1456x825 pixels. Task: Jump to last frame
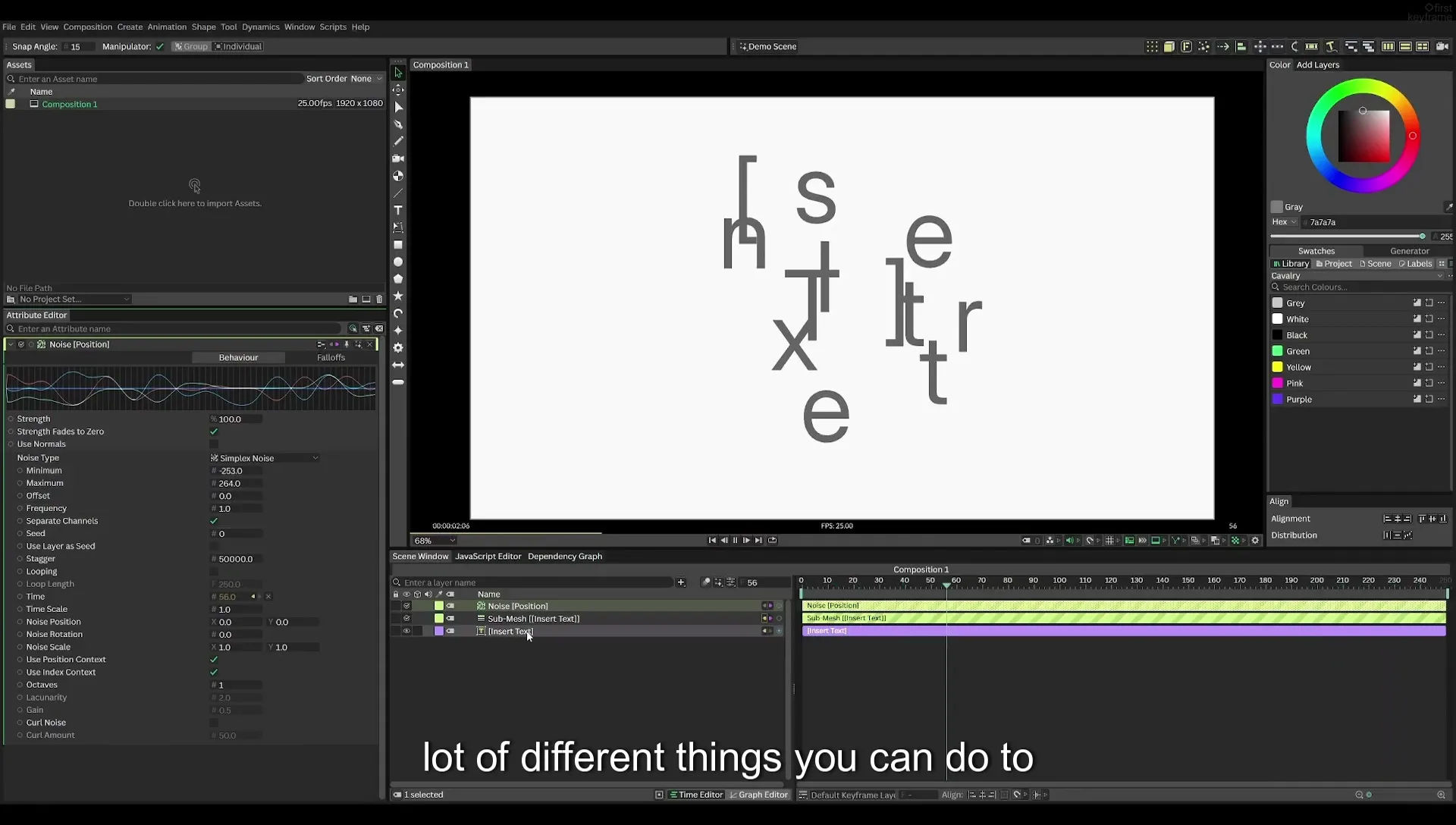tap(758, 541)
